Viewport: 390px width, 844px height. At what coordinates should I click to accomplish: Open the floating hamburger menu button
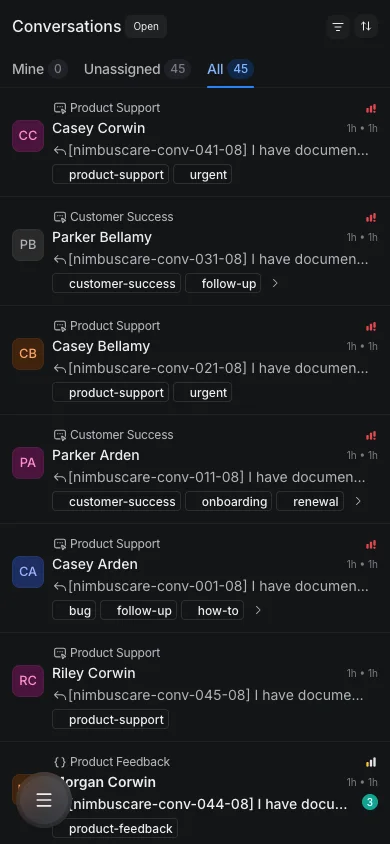coord(44,800)
